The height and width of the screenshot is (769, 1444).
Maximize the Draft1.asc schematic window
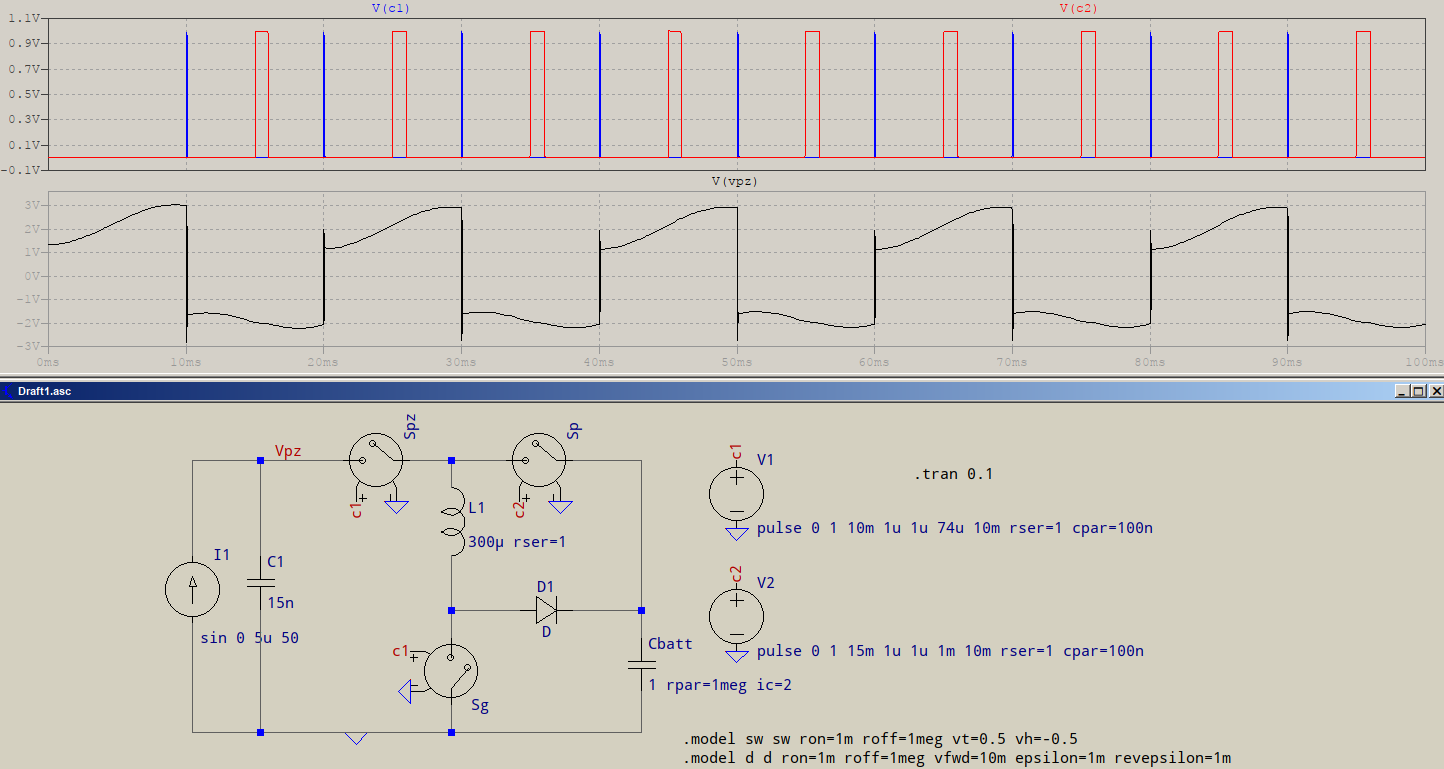point(1418,391)
